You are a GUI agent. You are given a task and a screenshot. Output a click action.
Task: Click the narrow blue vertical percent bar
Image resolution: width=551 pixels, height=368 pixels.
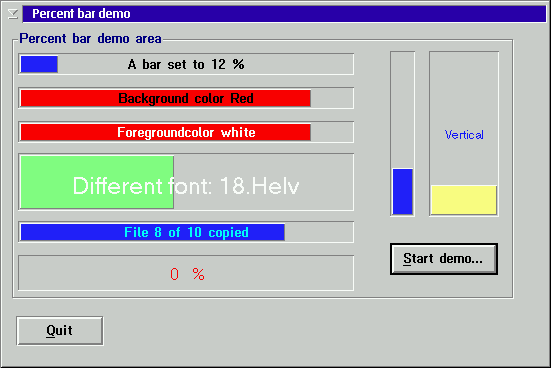pyautogui.click(x=402, y=134)
